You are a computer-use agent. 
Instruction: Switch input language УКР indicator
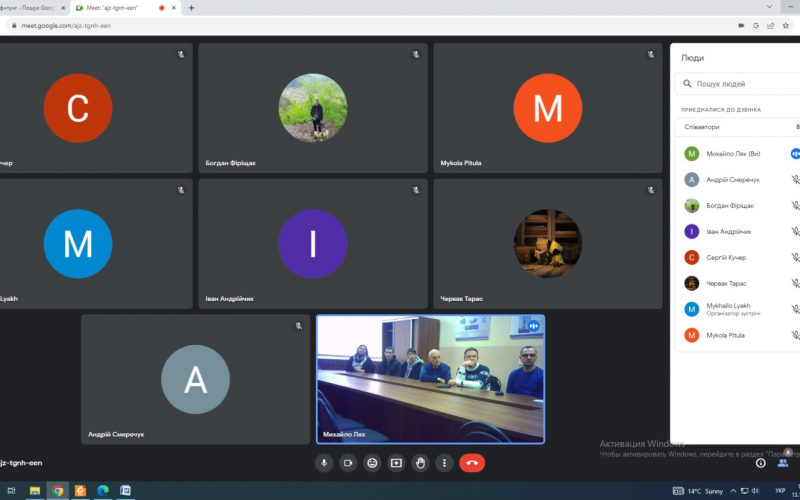tap(780, 491)
